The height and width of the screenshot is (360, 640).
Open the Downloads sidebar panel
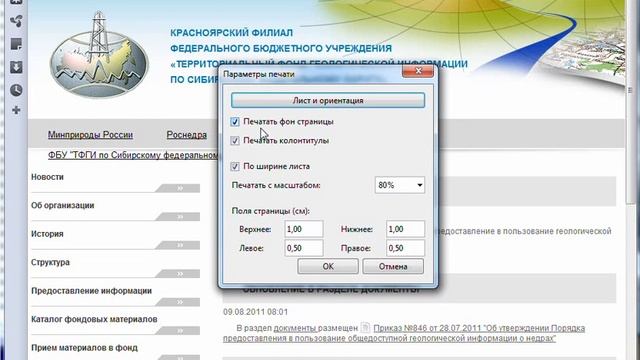(x=16, y=67)
